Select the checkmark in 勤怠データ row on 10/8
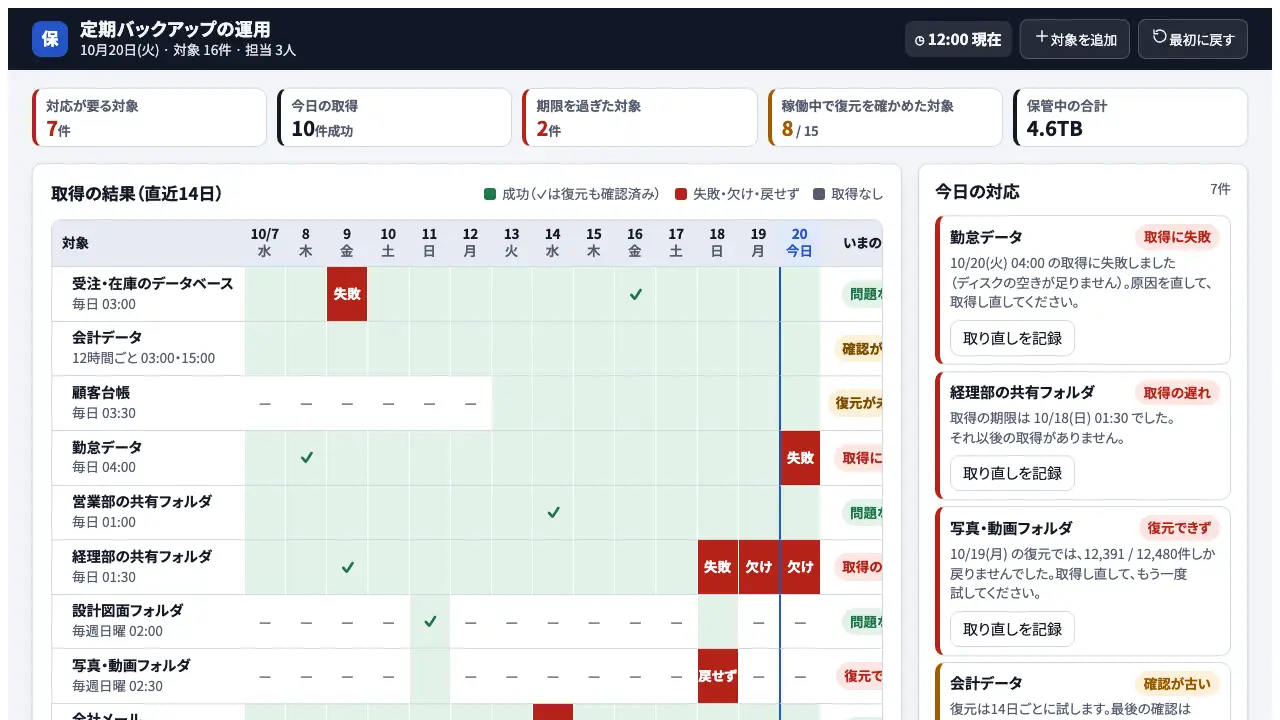The image size is (1280, 720). pyautogui.click(x=306, y=458)
